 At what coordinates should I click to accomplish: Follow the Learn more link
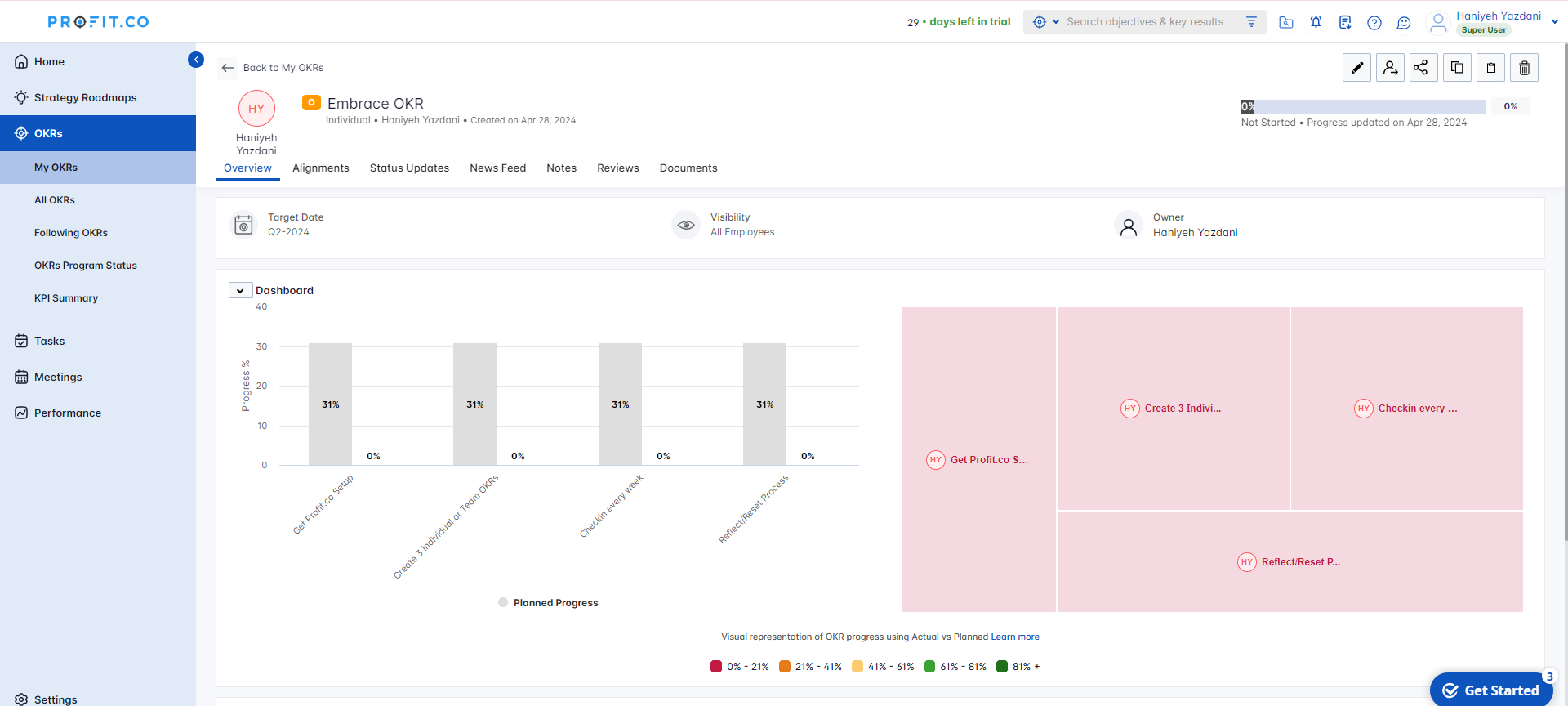pyautogui.click(x=1015, y=637)
